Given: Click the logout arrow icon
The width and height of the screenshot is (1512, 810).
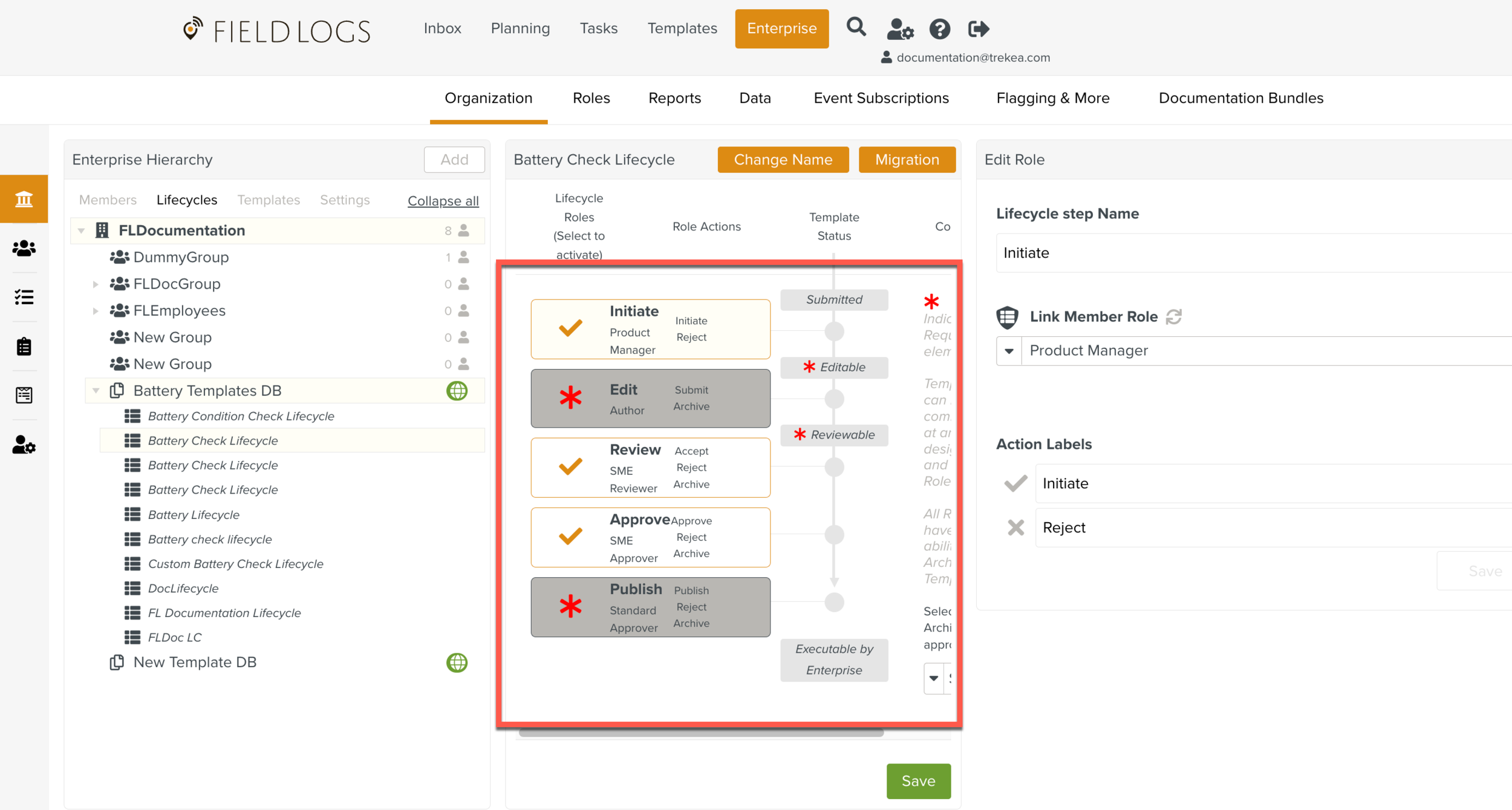Looking at the screenshot, I should (x=978, y=29).
